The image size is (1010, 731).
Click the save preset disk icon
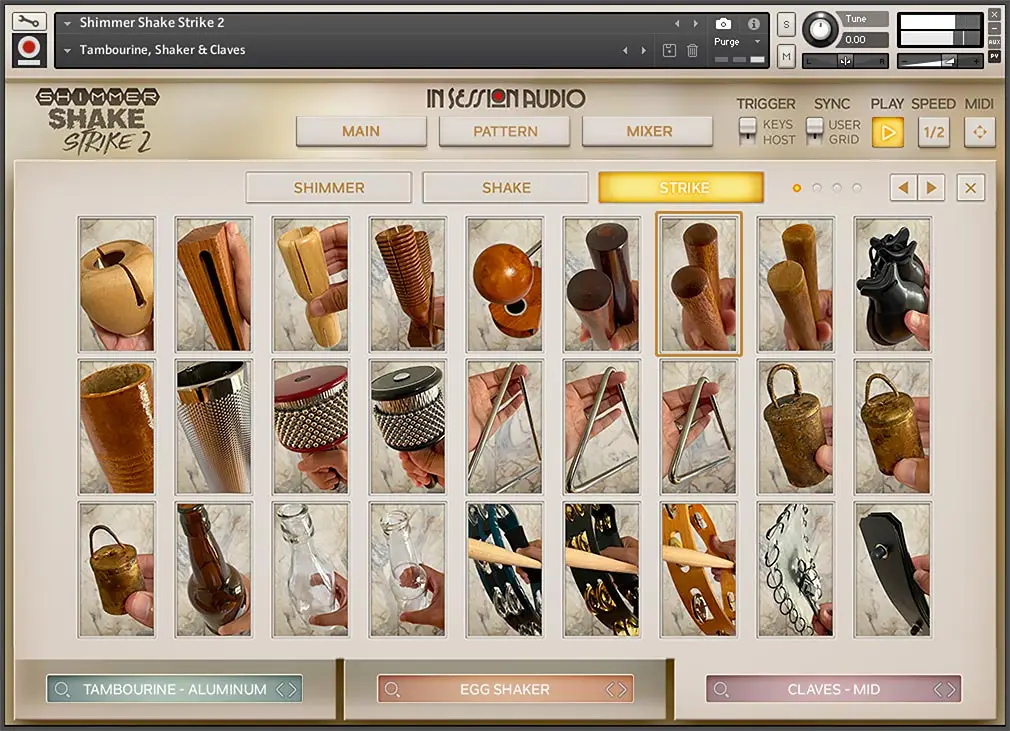669,50
